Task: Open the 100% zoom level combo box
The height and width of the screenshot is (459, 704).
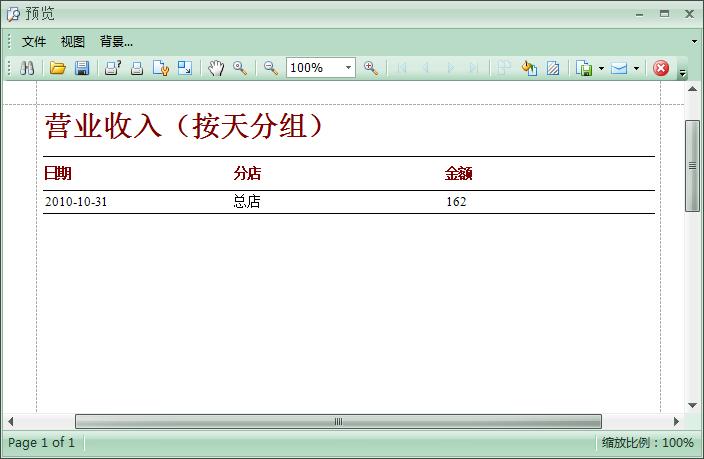Action: (x=321, y=68)
